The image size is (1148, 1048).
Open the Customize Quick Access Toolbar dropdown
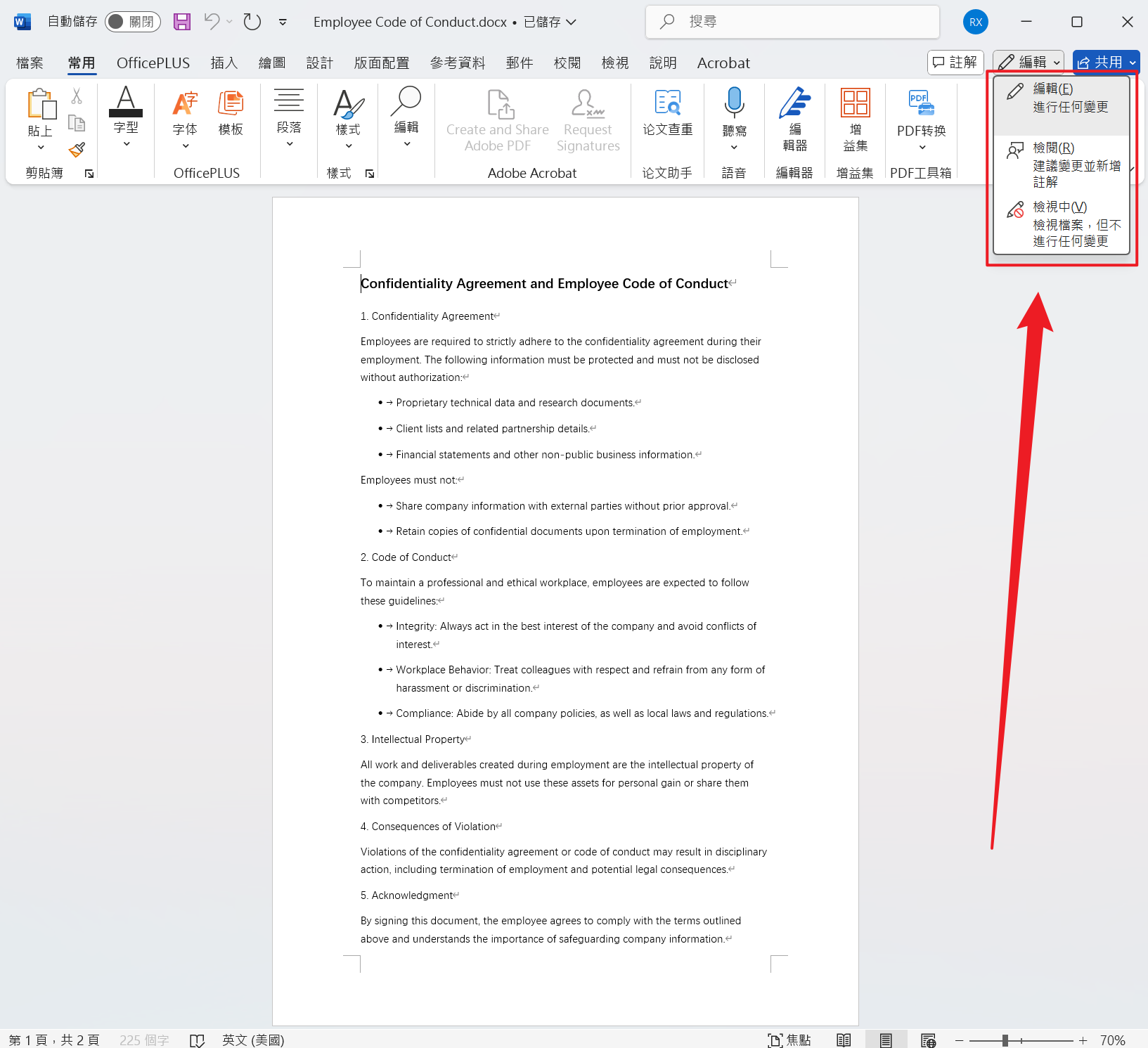click(x=283, y=22)
